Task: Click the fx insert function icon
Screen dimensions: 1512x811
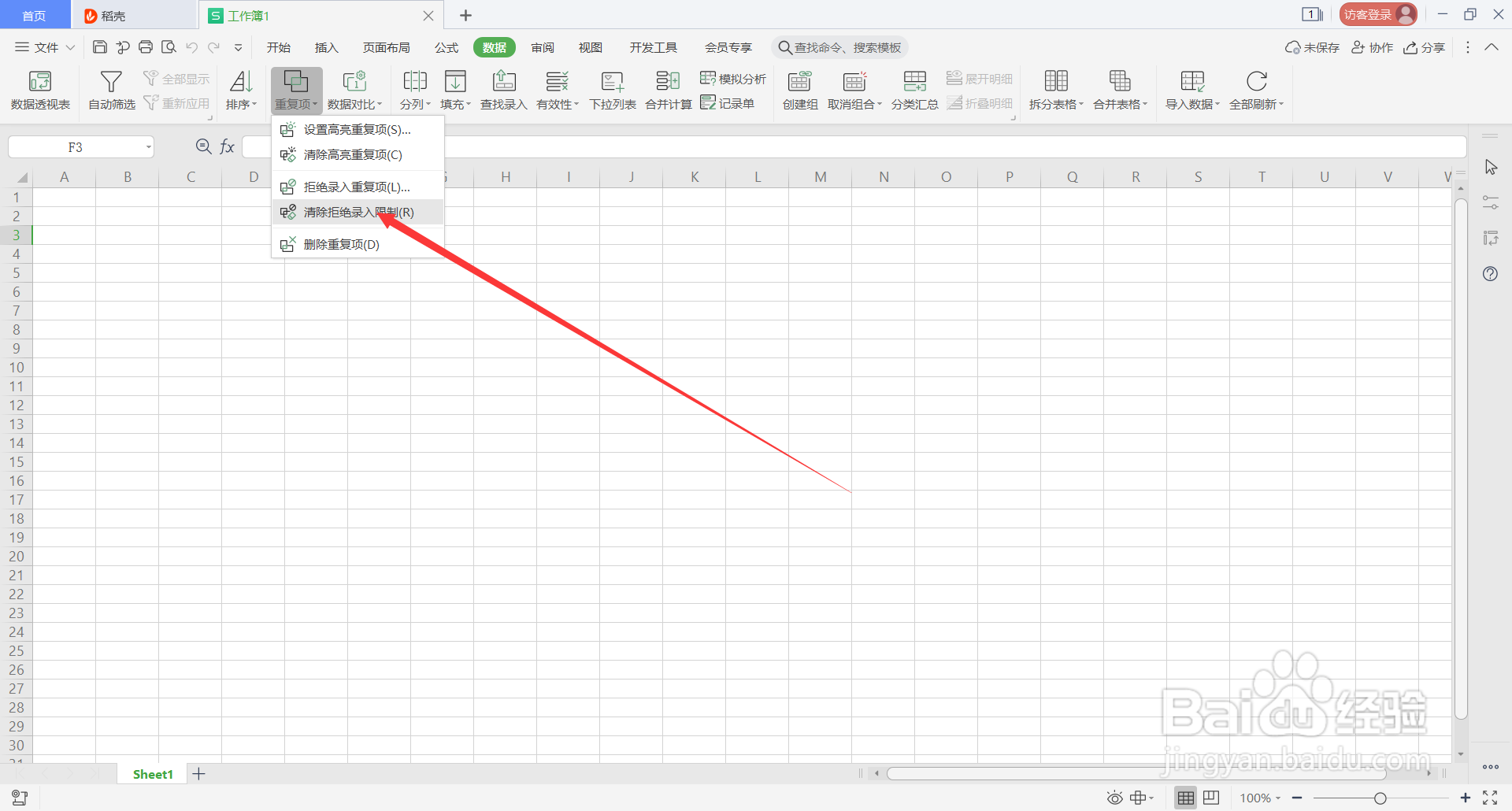Action: [x=227, y=146]
